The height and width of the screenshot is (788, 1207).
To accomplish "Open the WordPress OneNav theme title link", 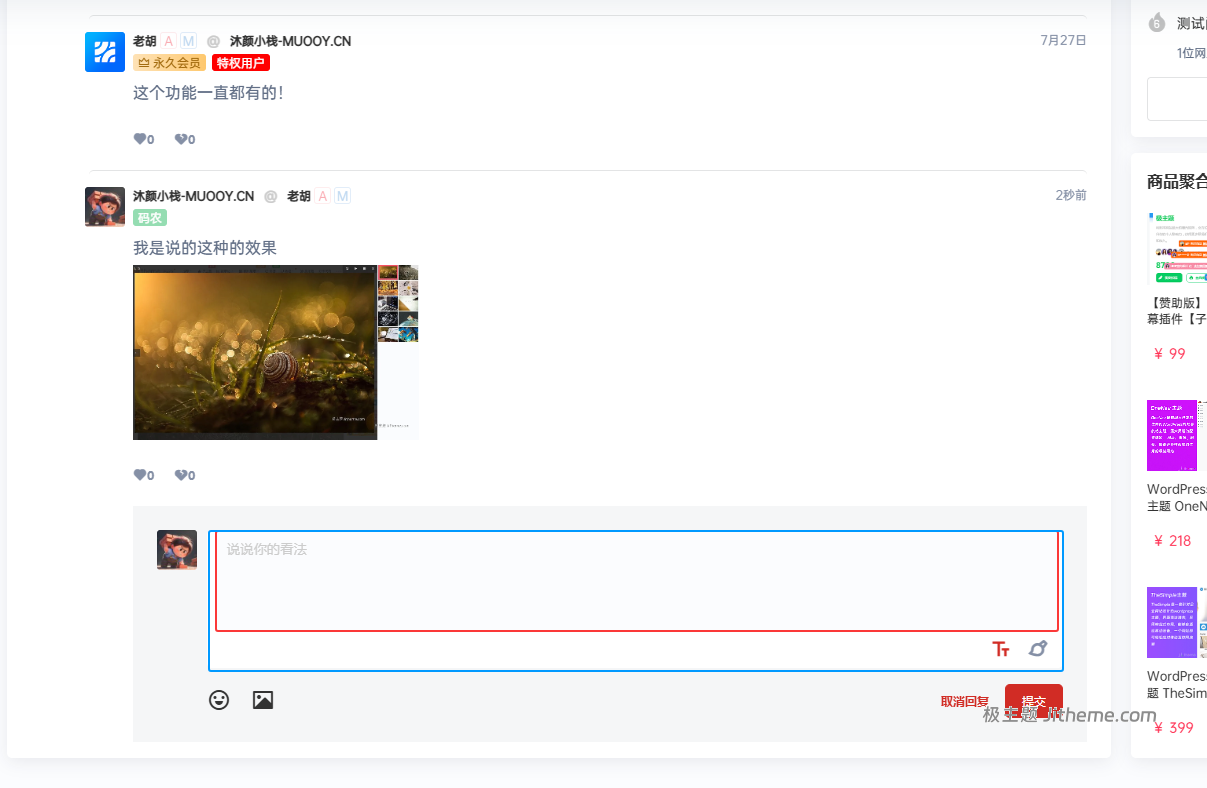I will tap(1177, 498).
